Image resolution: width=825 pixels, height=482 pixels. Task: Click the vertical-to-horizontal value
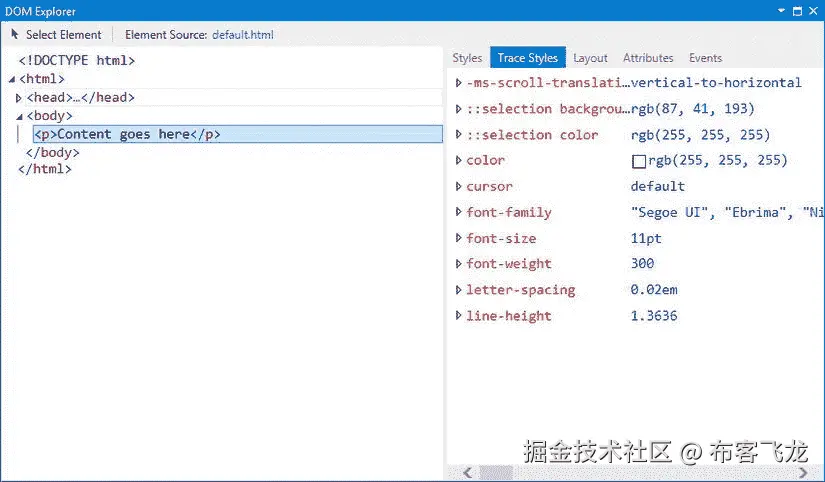(x=716, y=83)
